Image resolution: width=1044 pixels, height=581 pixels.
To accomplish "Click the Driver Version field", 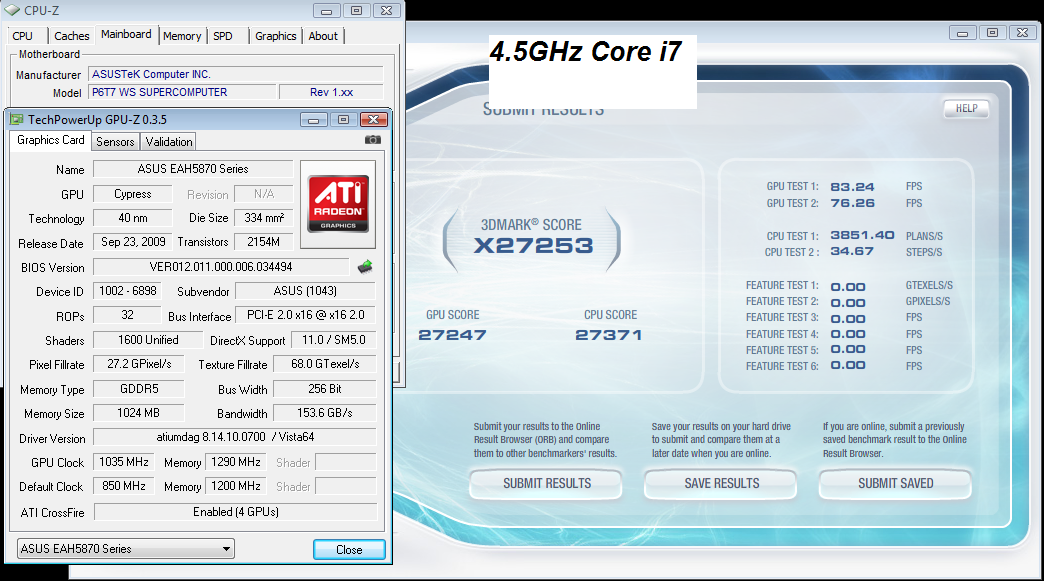I will click(x=235, y=437).
